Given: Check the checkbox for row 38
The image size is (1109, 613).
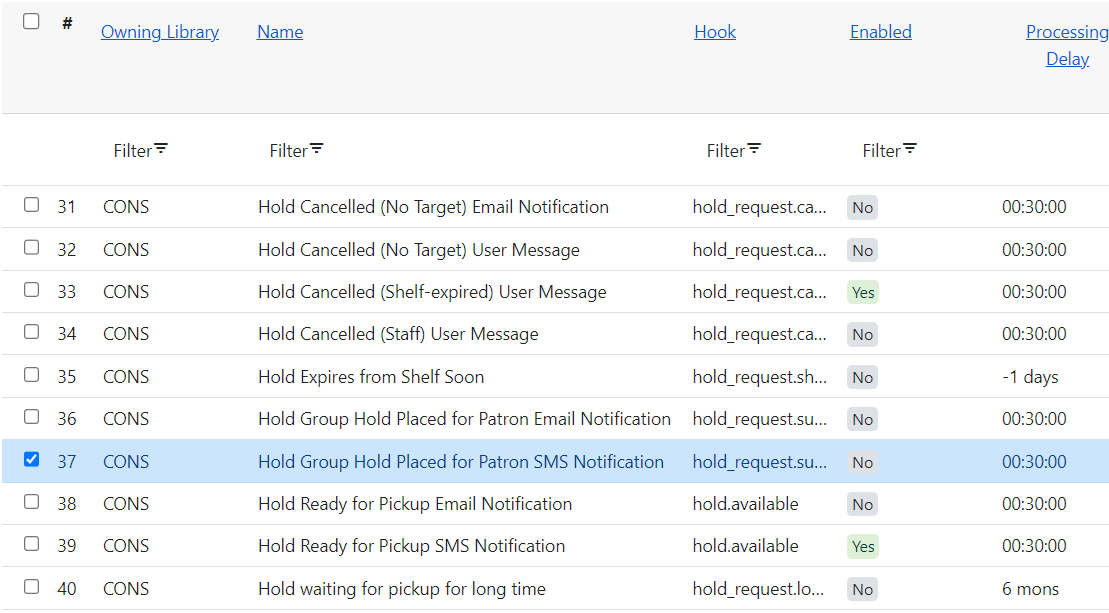Looking at the screenshot, I should (31, 503).
